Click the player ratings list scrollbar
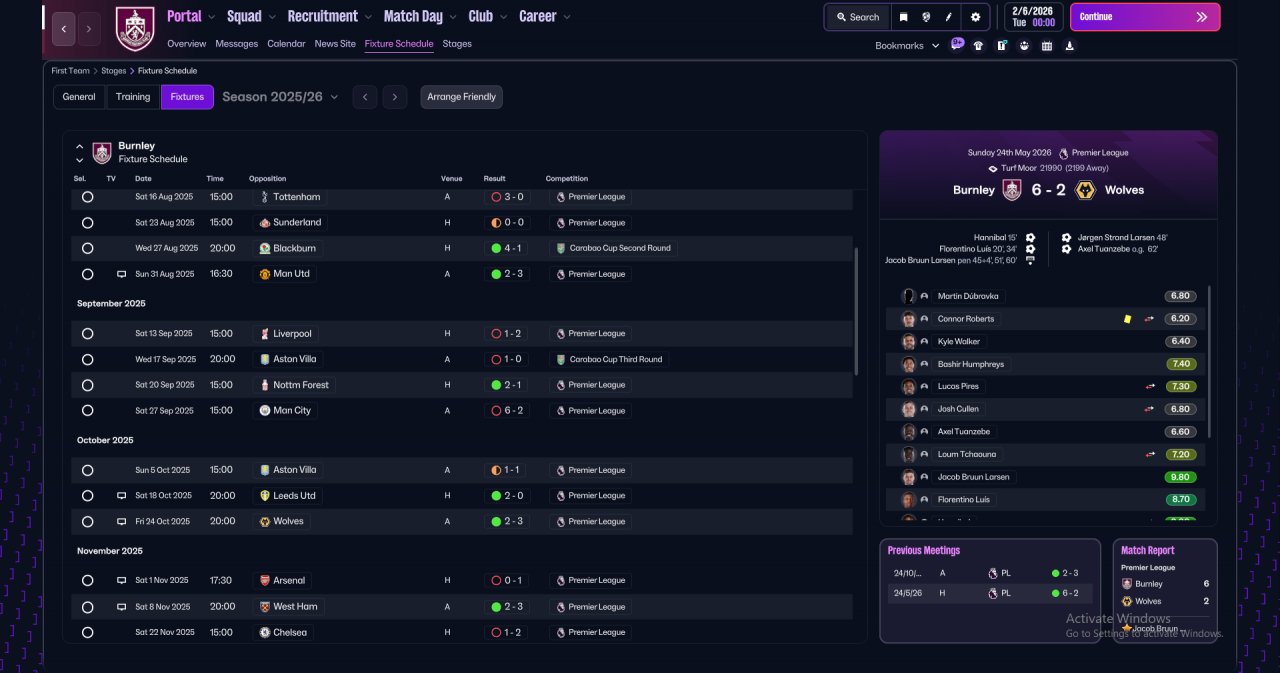Viewport: 1280px width, 673px height. click(1209, 361)
